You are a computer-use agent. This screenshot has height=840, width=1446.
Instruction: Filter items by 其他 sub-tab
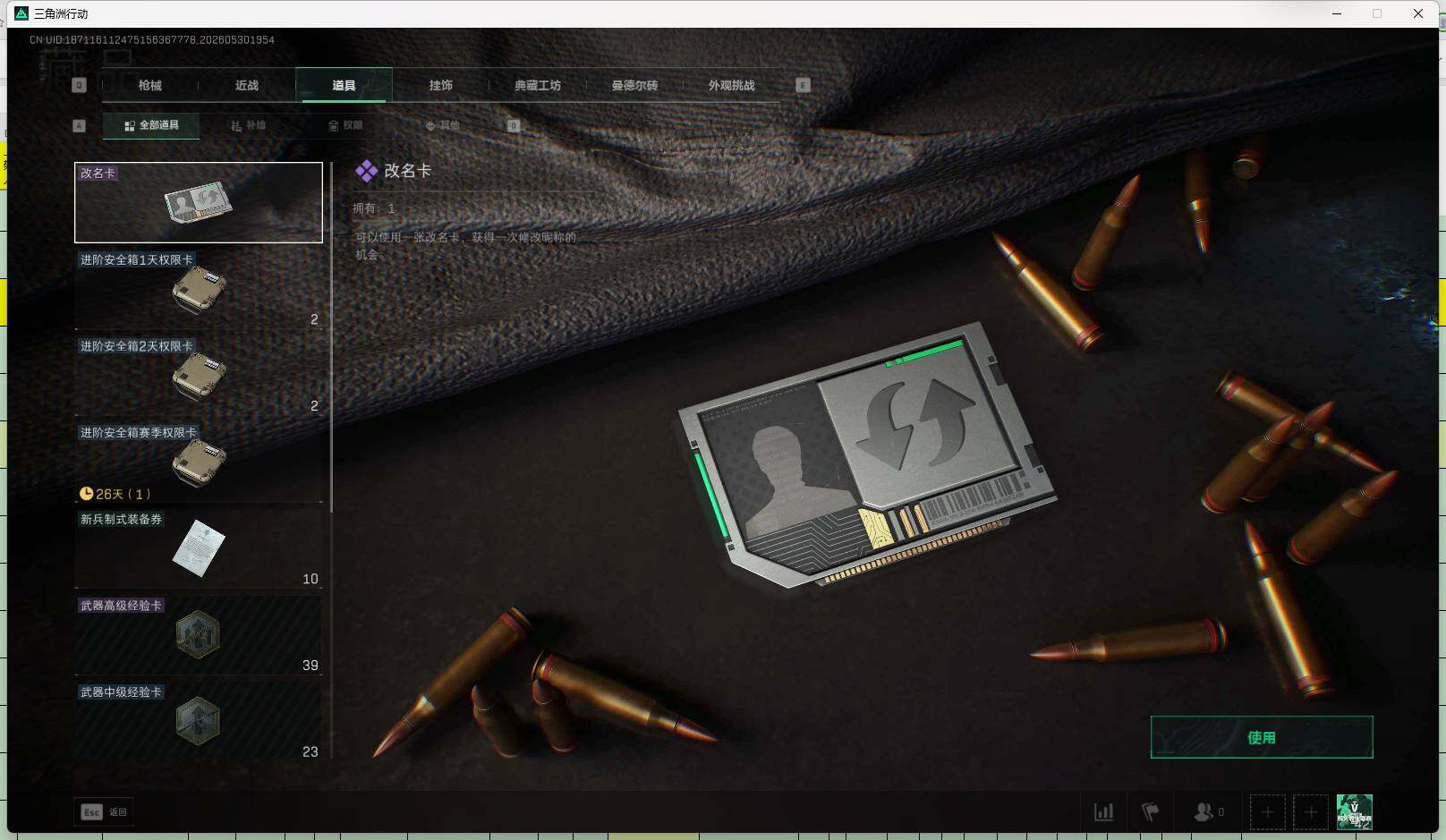click(x=442, y=125)
